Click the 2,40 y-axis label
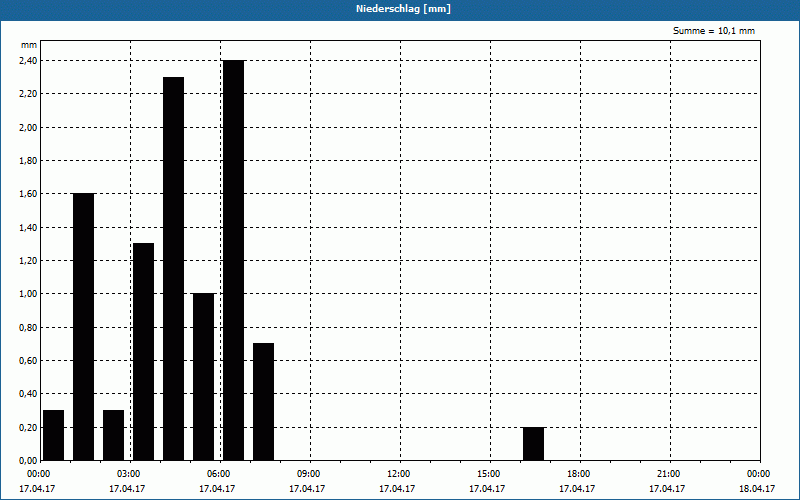Screen dimensions: 800x500 [28, 61]
